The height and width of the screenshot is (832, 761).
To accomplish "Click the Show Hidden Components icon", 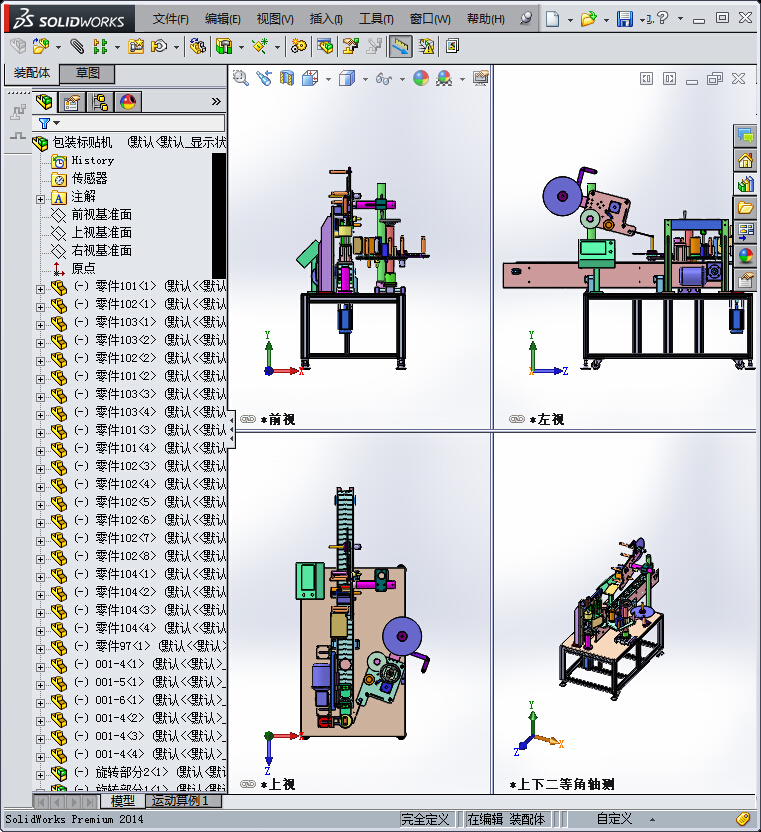I will pos(198,47).
